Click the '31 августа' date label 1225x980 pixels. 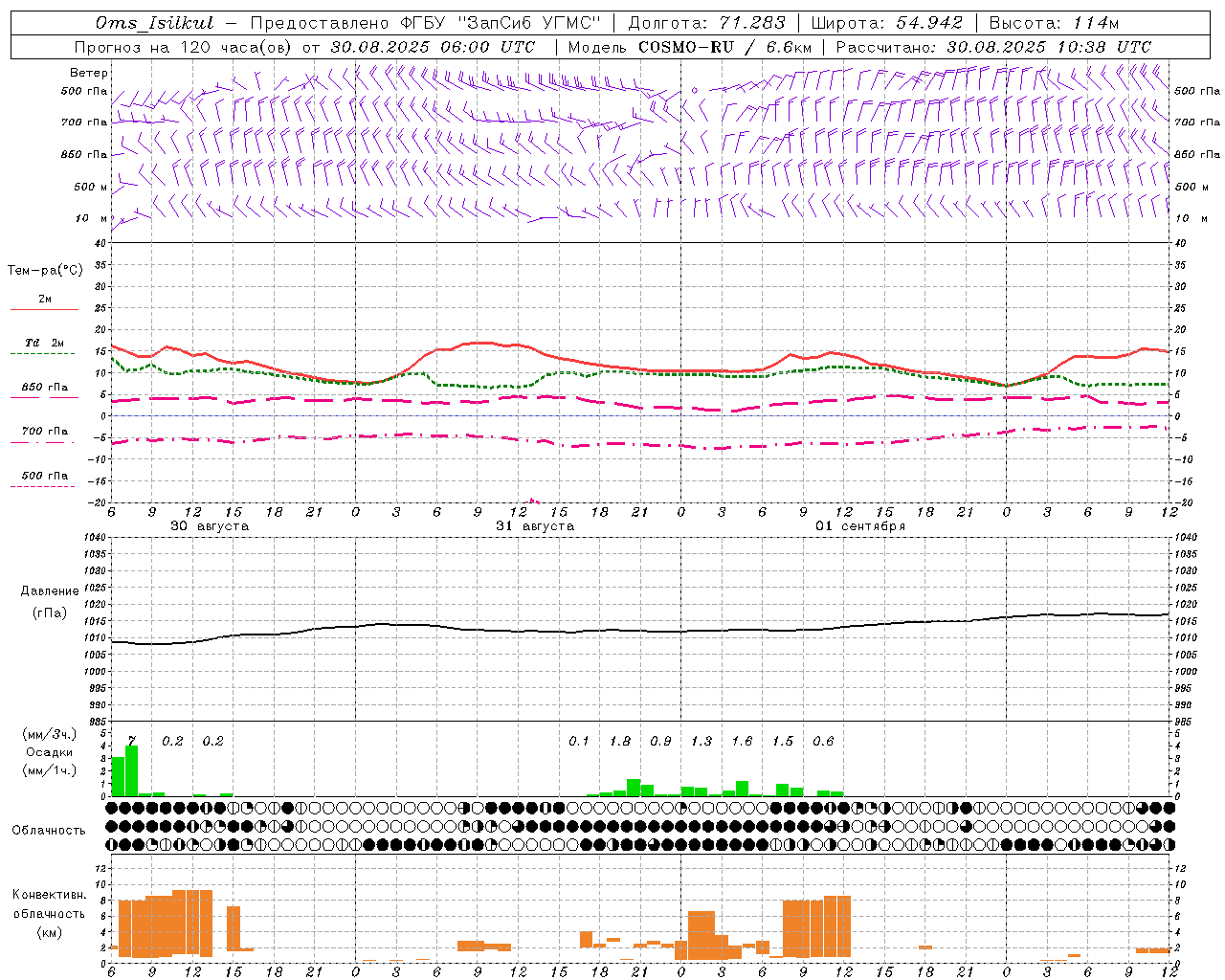(x=535, y=526)
